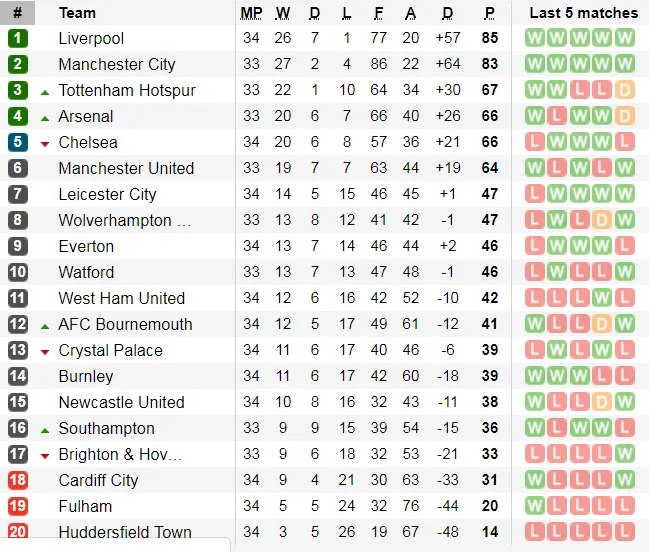This screenshot has height=552, width=649.
Task: Click the green up arrow next to Southampton
Action: click(45, 429)
